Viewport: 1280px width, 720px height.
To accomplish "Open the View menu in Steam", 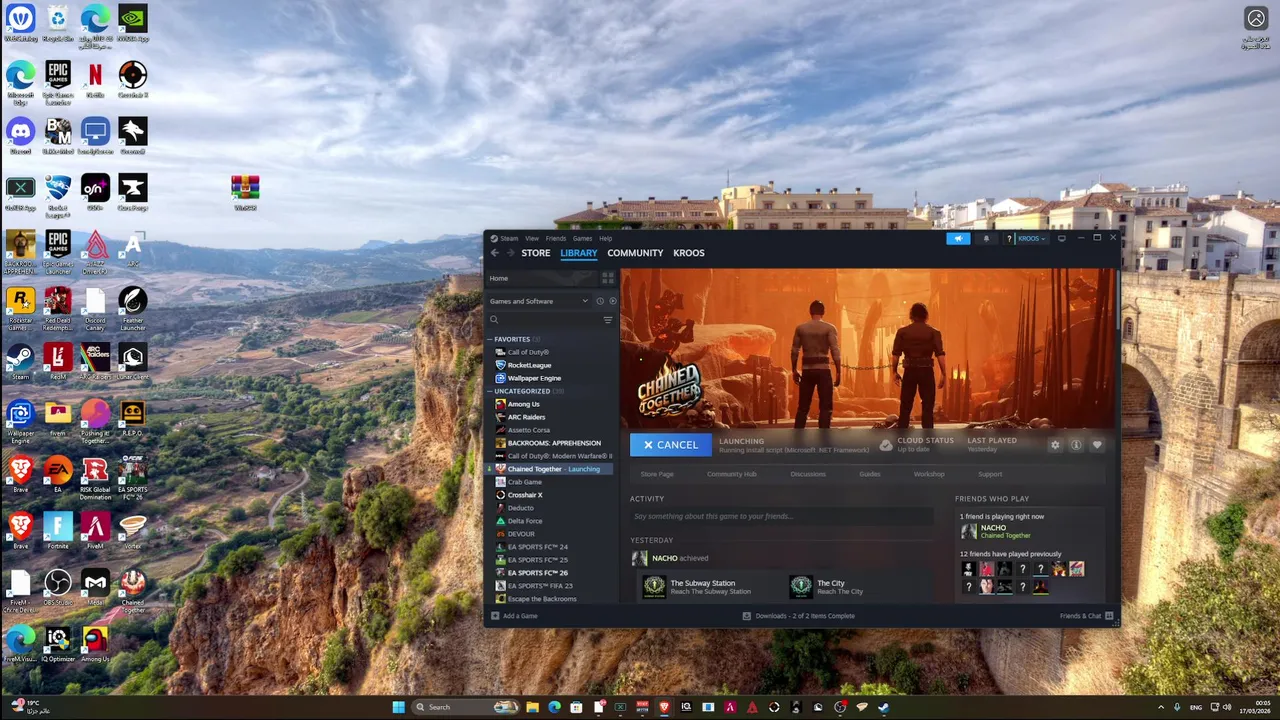I will (x=532, y=238).
